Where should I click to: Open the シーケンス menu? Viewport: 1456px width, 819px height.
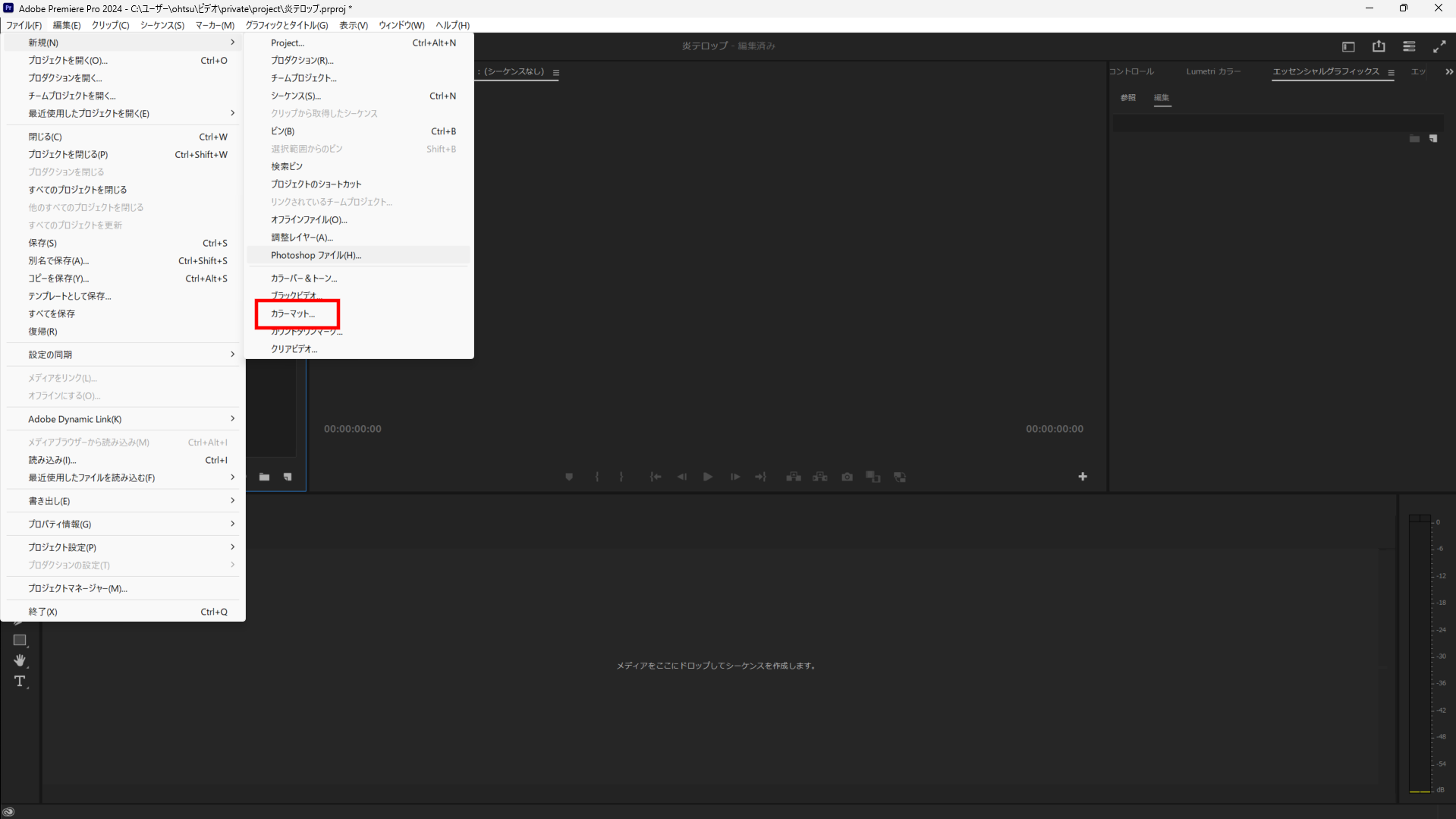coord(162,25)
